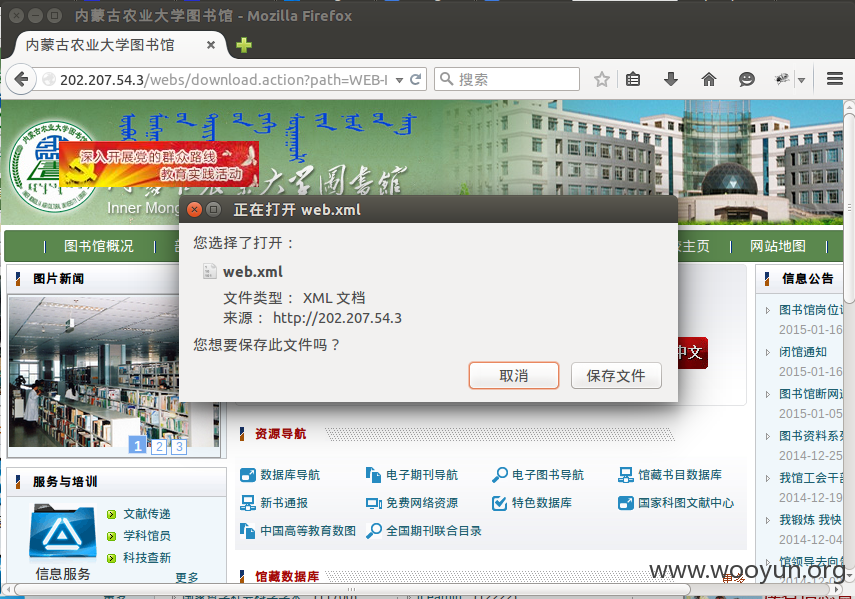This screenshot has width=855, height=599.
Task: Click 更多 in the services panel
Action: pyautogui.click(x=187, y=577)
